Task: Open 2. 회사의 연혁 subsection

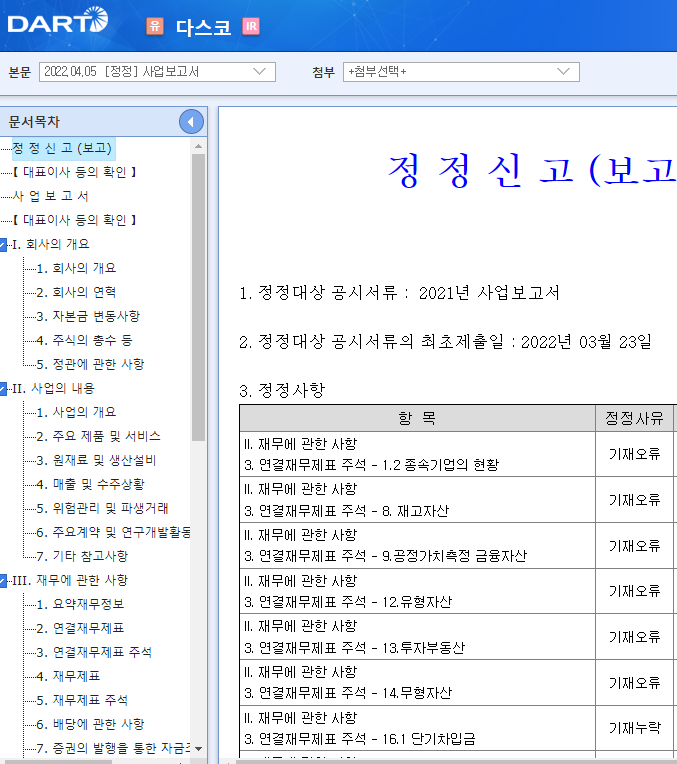Action: click(76, 292)
